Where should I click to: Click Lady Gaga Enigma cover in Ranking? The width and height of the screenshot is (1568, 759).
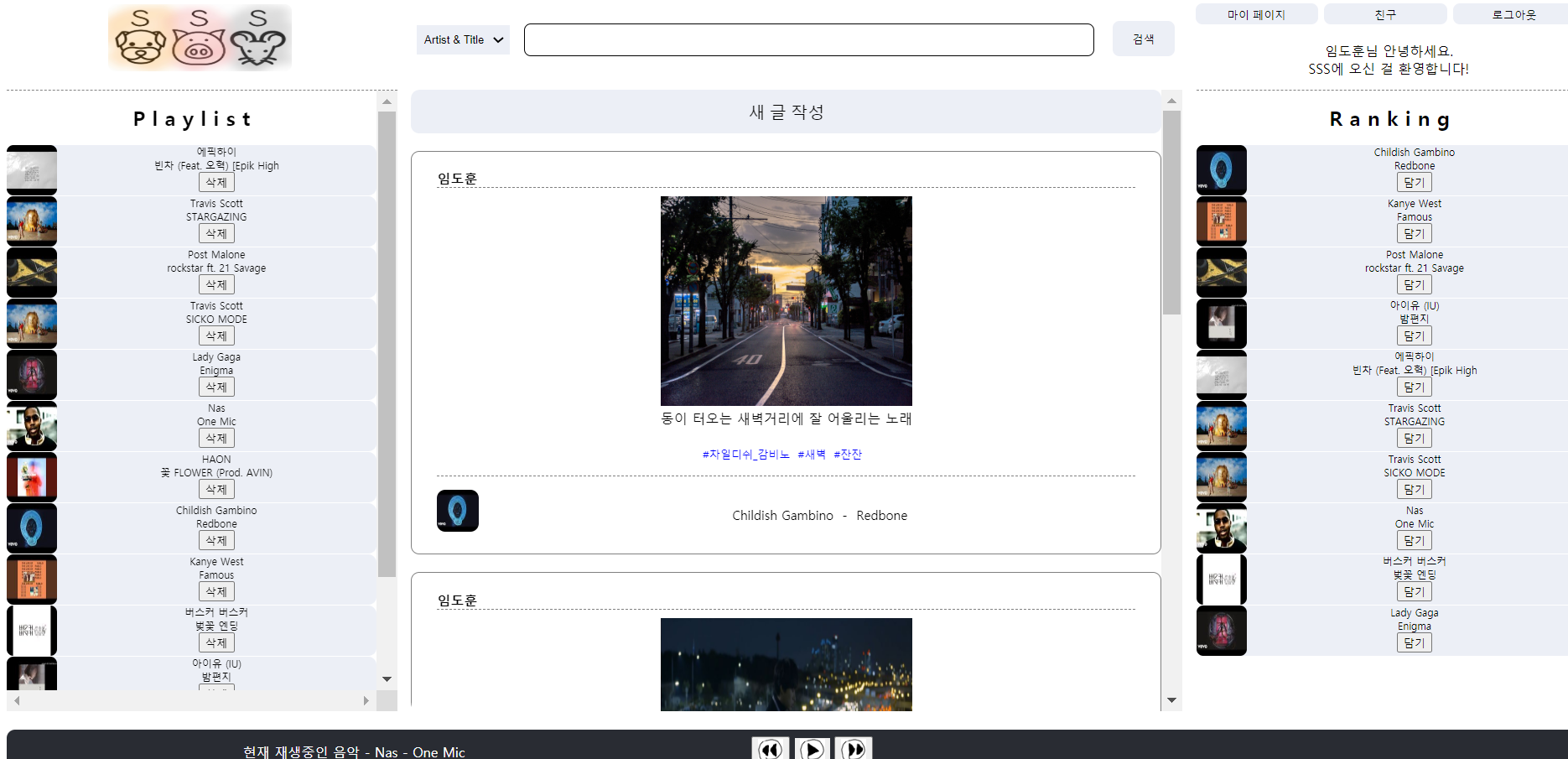[1222, 631]
